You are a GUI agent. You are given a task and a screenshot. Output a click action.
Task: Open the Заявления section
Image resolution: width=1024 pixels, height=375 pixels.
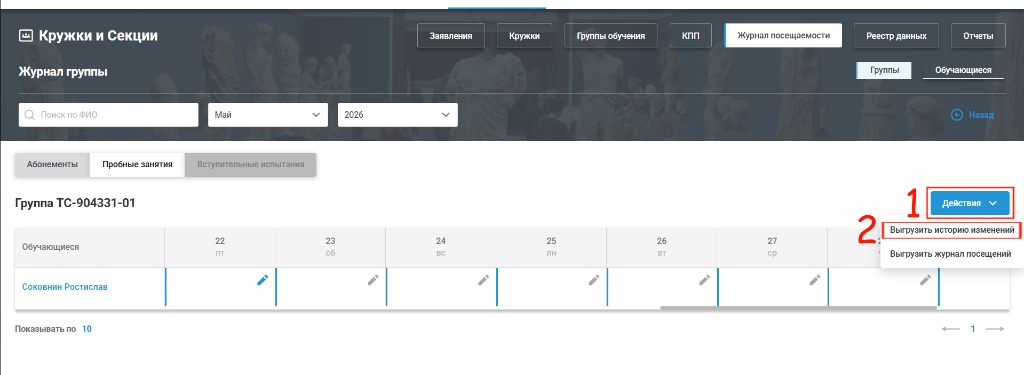[451, 36]
